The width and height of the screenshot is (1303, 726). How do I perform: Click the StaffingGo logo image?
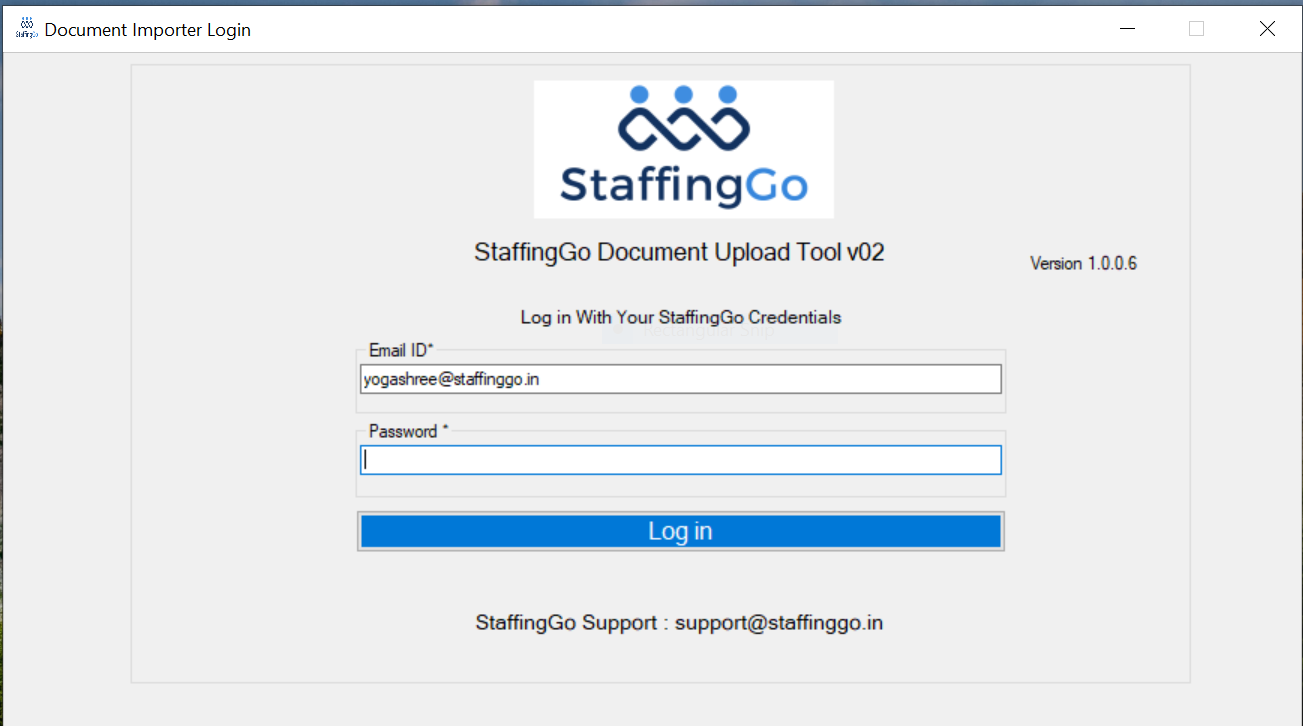[684, 149]
